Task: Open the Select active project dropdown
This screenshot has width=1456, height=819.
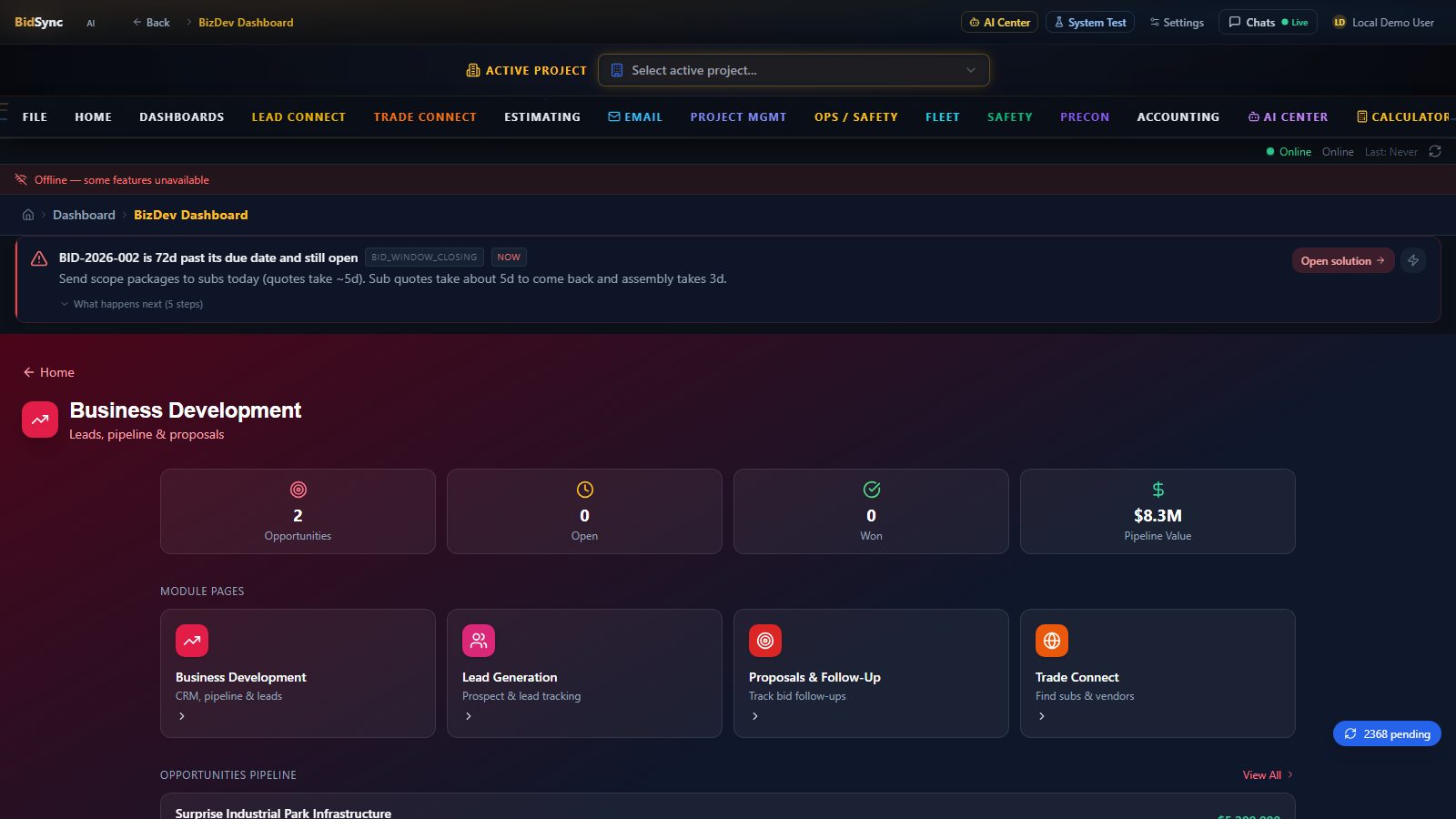Action: click(794, 70)
